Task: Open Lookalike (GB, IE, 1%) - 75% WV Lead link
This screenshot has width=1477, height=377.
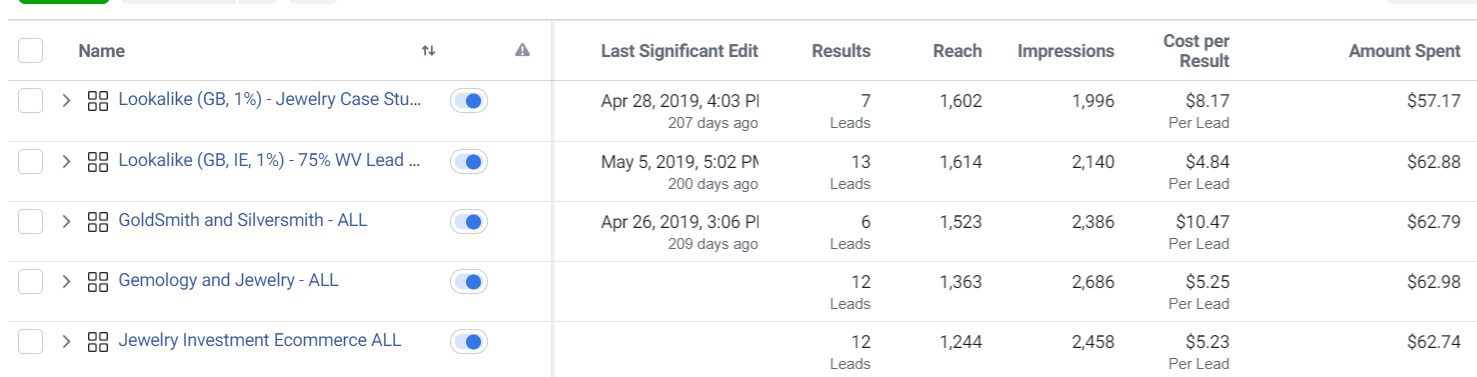Action: coord(268,160)
